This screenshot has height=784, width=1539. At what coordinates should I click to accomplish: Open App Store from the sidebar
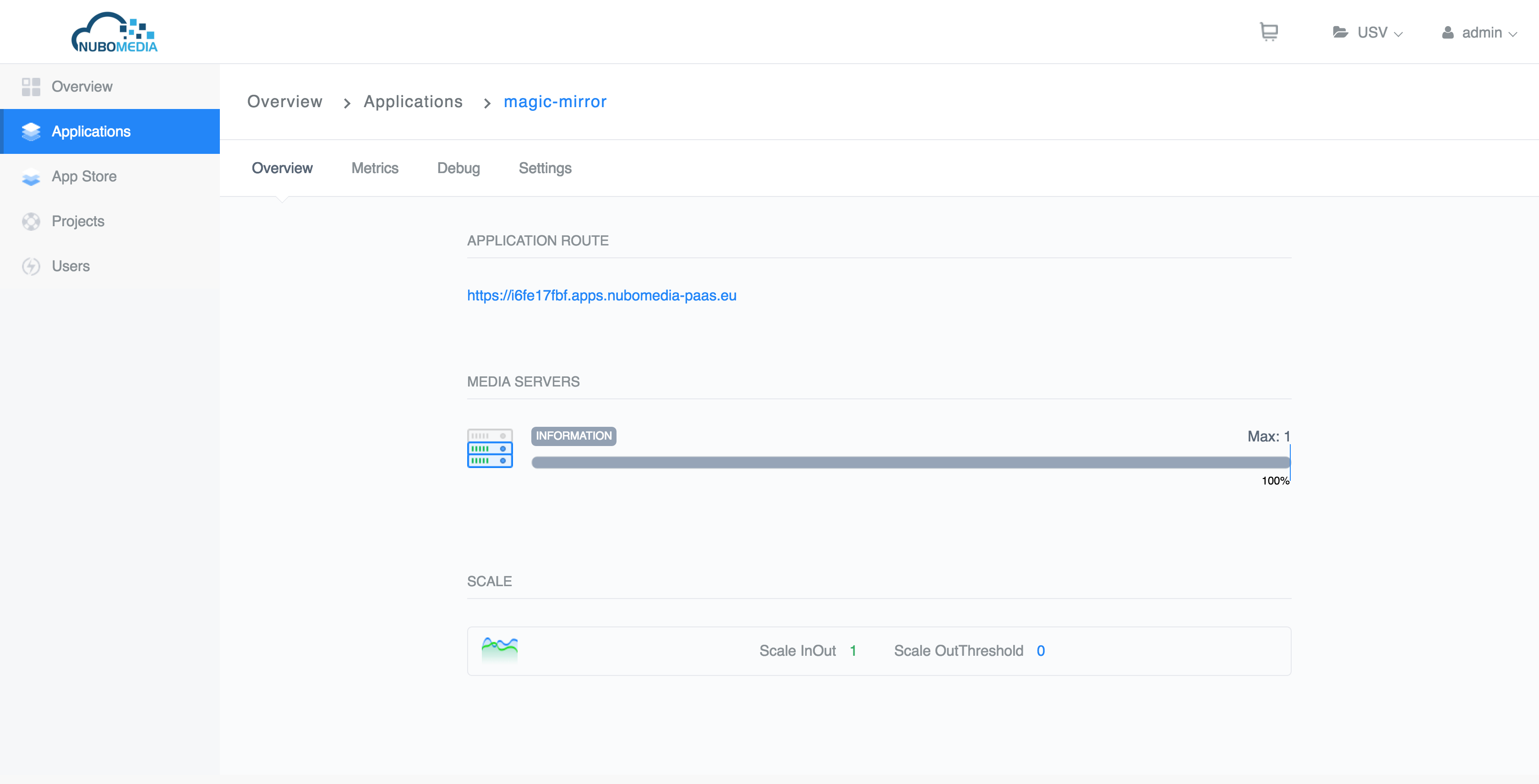(110, 177)
